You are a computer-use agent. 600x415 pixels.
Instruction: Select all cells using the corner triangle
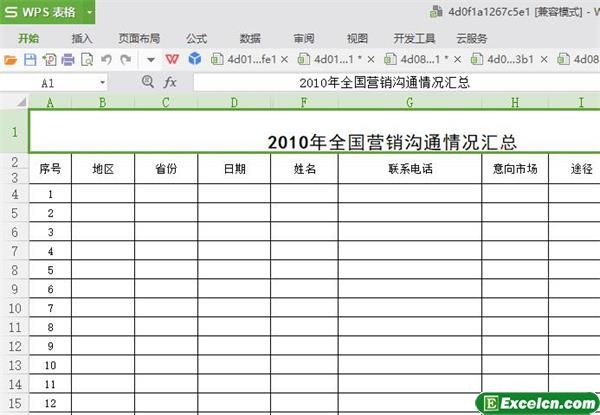21,102
